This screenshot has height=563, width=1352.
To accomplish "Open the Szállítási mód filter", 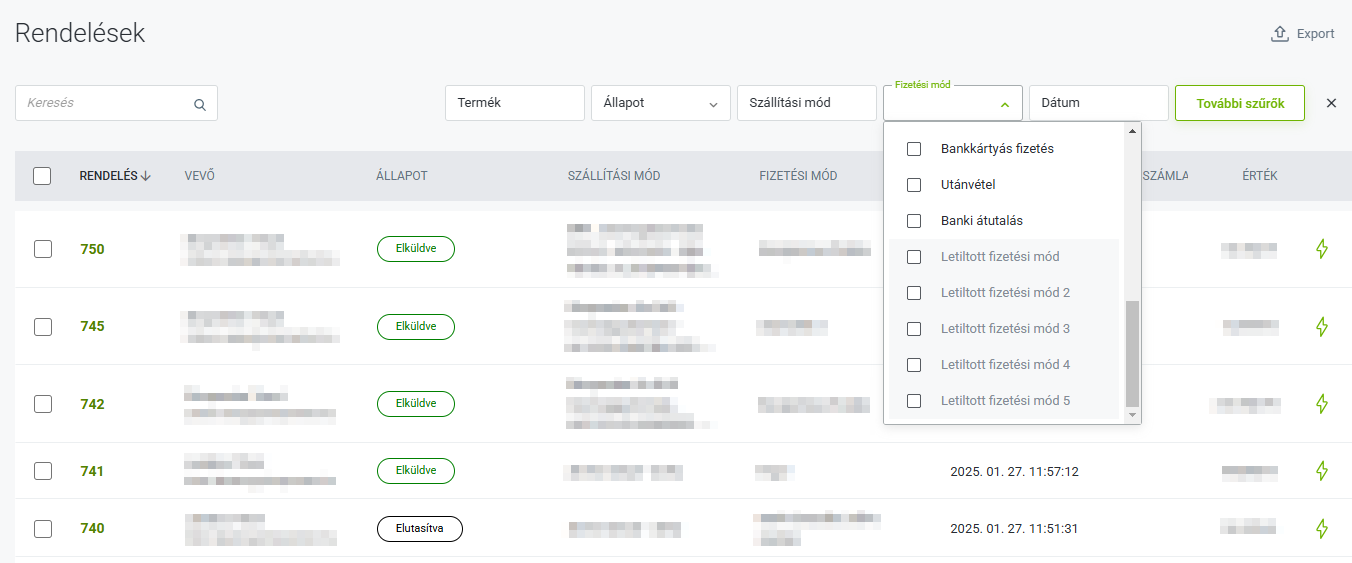I will 807,103.
